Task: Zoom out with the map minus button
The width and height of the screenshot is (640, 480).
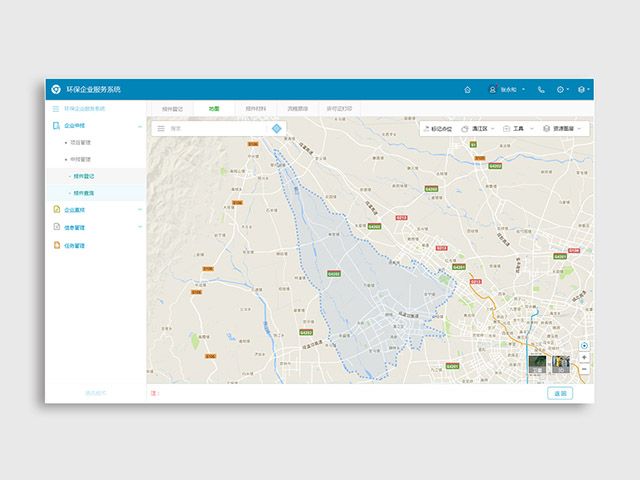Action: pyautogui.click(x=584, y=369)
